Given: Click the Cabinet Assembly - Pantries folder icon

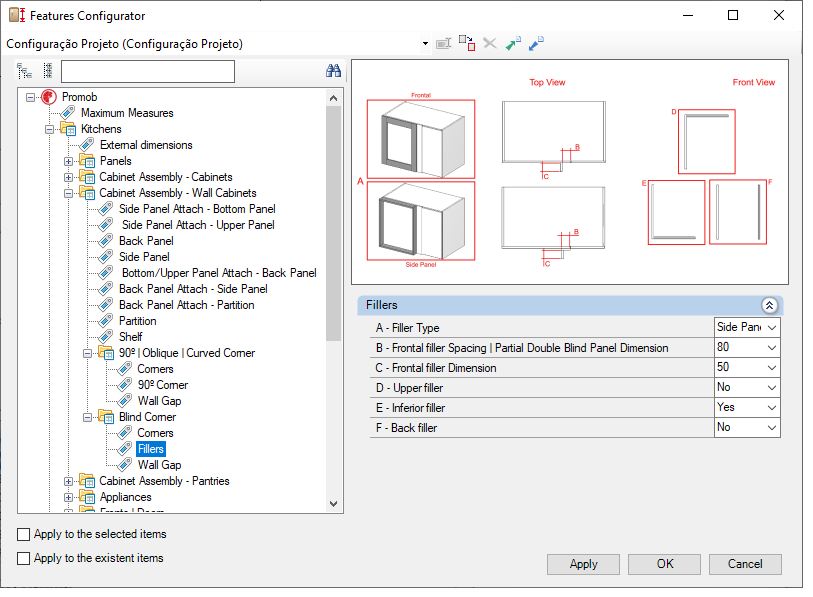Looking at the screenshot, I should point(87,481).
